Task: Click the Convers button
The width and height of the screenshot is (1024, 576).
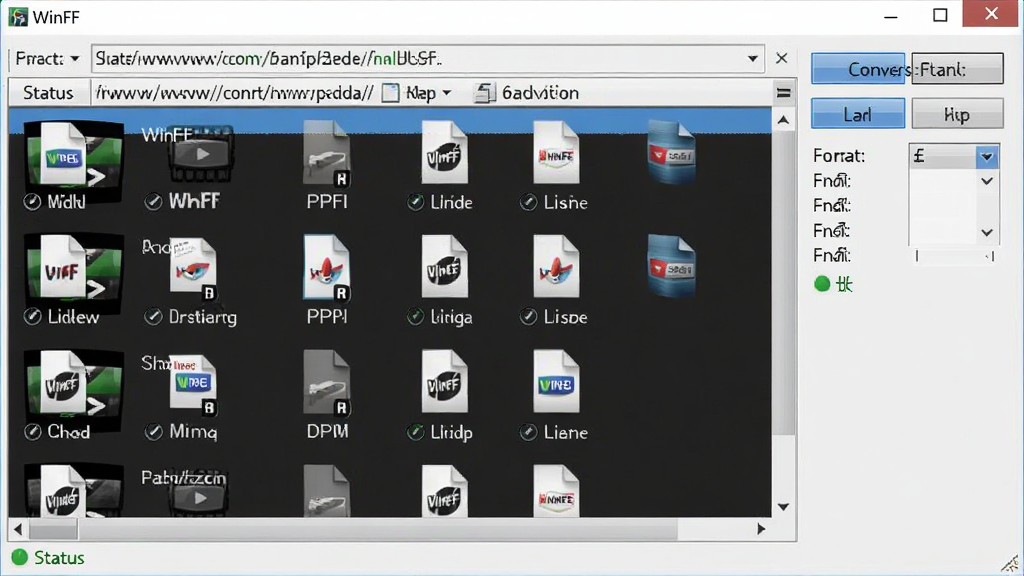Action: tap(859, 69)
